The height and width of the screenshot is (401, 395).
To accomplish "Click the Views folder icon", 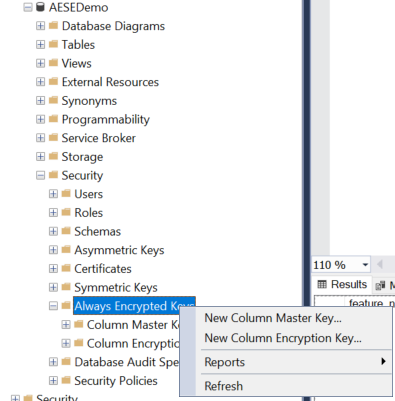I will pos(53,63).
